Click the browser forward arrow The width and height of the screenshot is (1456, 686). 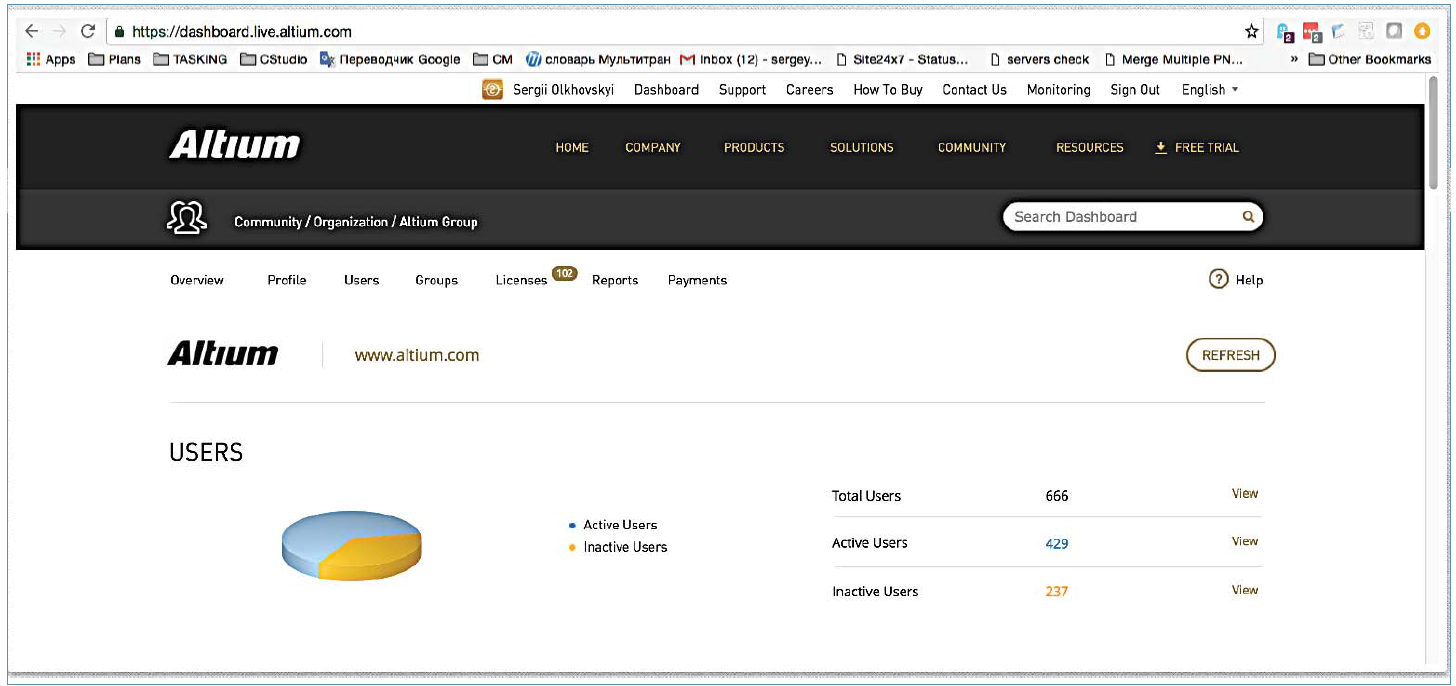click(x=60, y=31)
